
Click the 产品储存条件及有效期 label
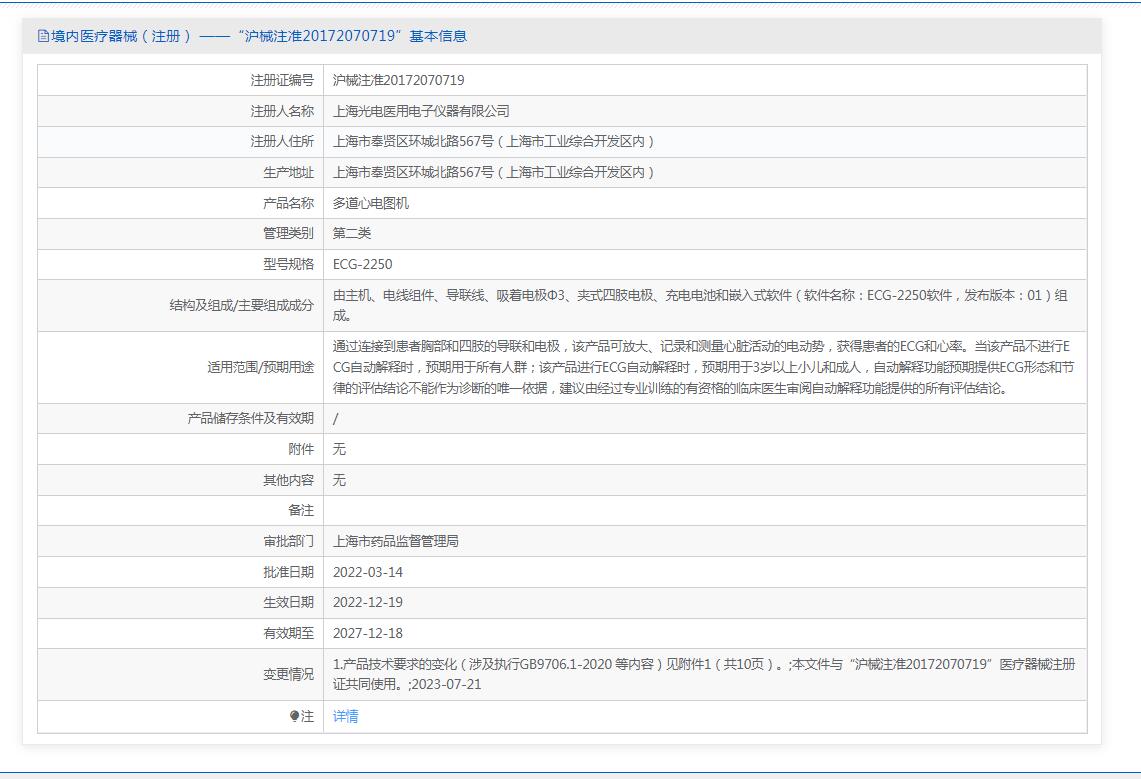click(250, 419)
